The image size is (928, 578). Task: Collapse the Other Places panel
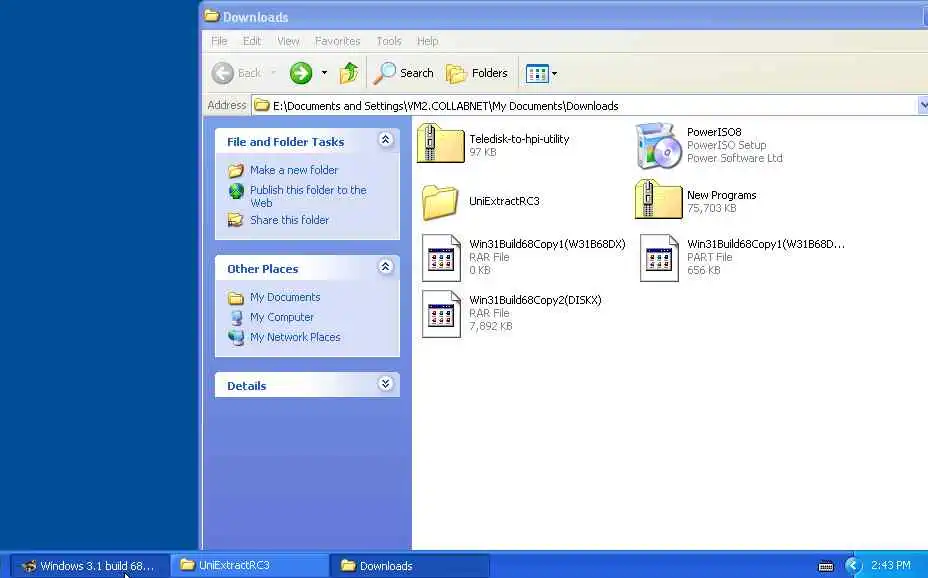pyautogui.click(x=385, y=267)
